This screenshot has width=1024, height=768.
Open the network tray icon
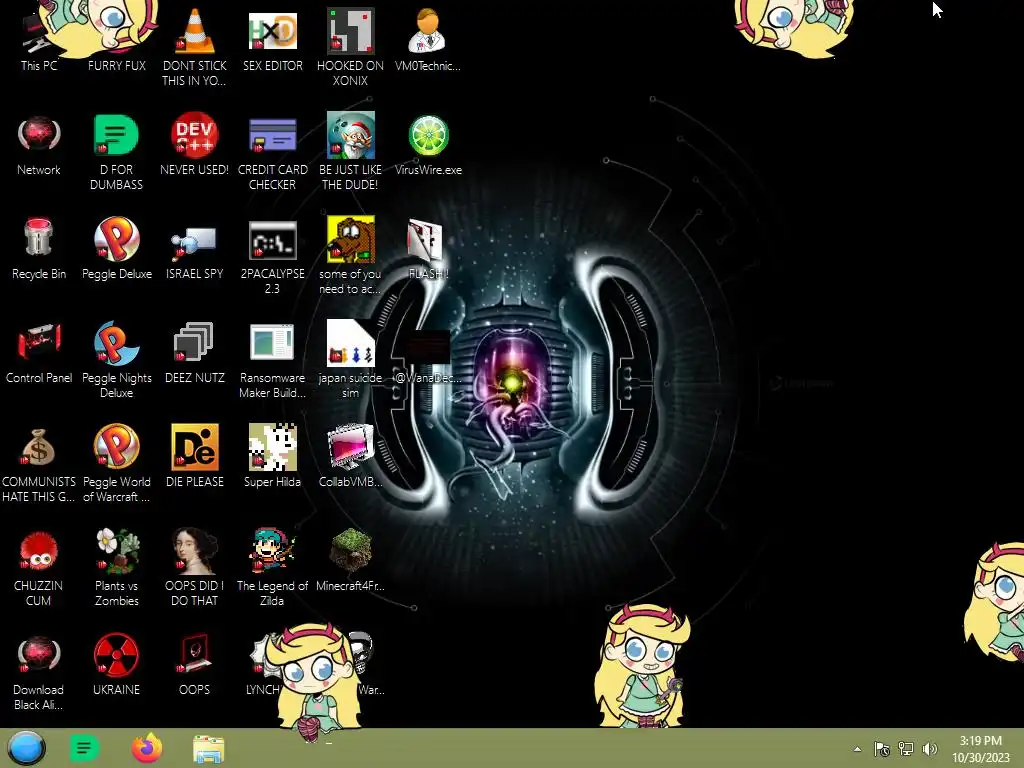click(906, 749)
